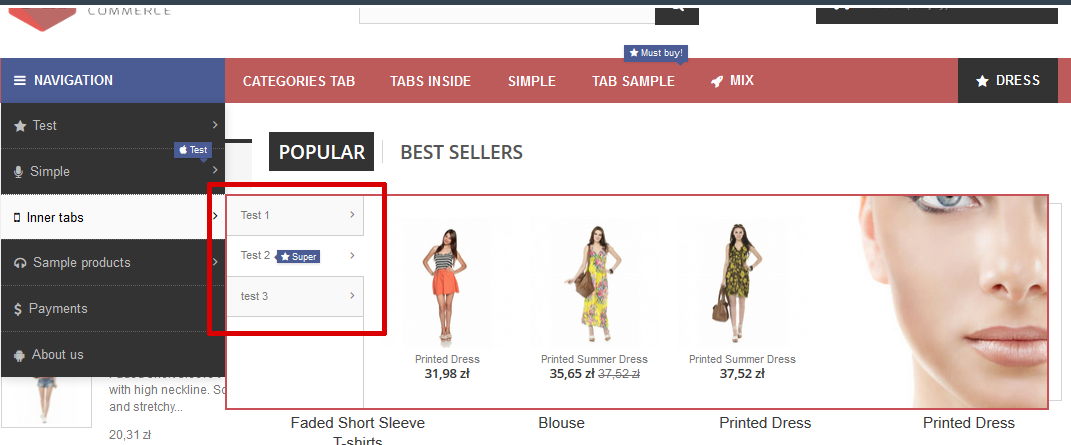Viewport: 1071px width, 445px height.
Task: Select the SIMPLE menu item
Action: click(531, 81)
